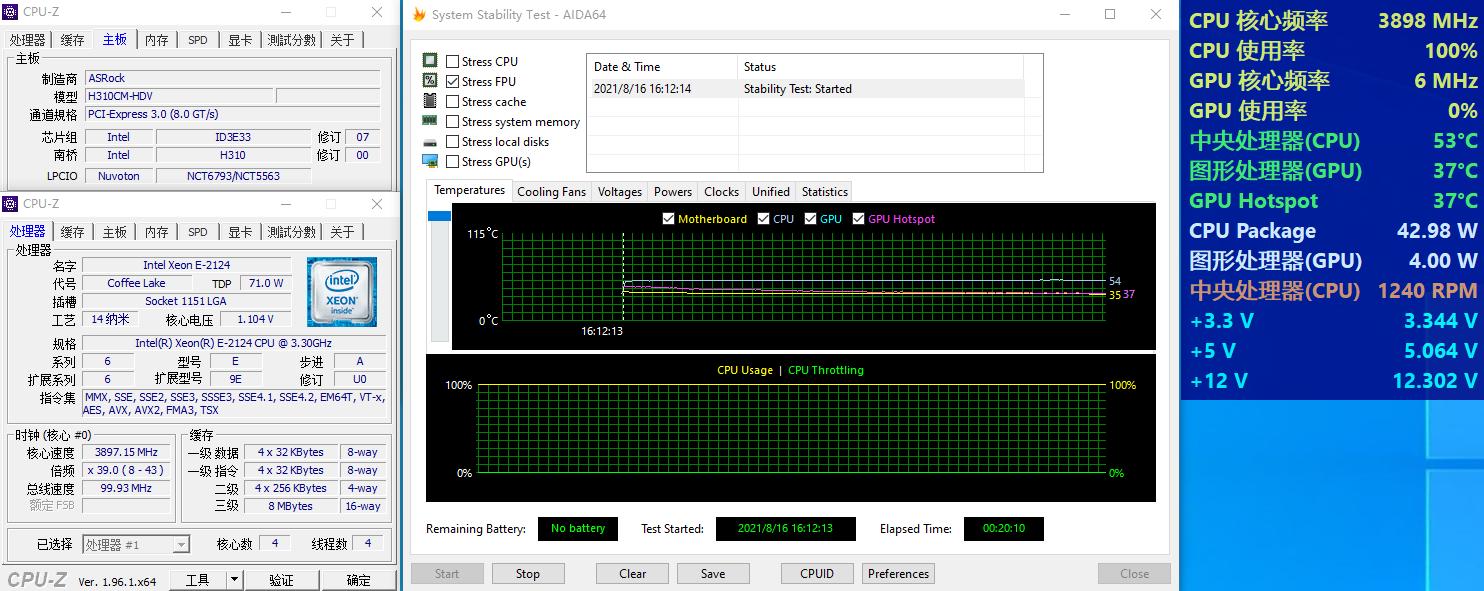Image resolution: width=1484 pixels, height=591 pixels.
Task: Click the Save button
Action: coord(713,574)
